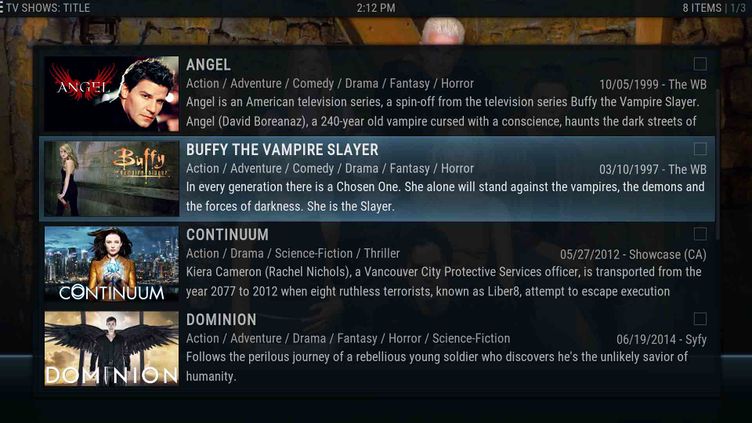752x423 pixels.
Task: Open BUFFY THE VAMPIRE SLAYER title
Action: coord(282,150)
